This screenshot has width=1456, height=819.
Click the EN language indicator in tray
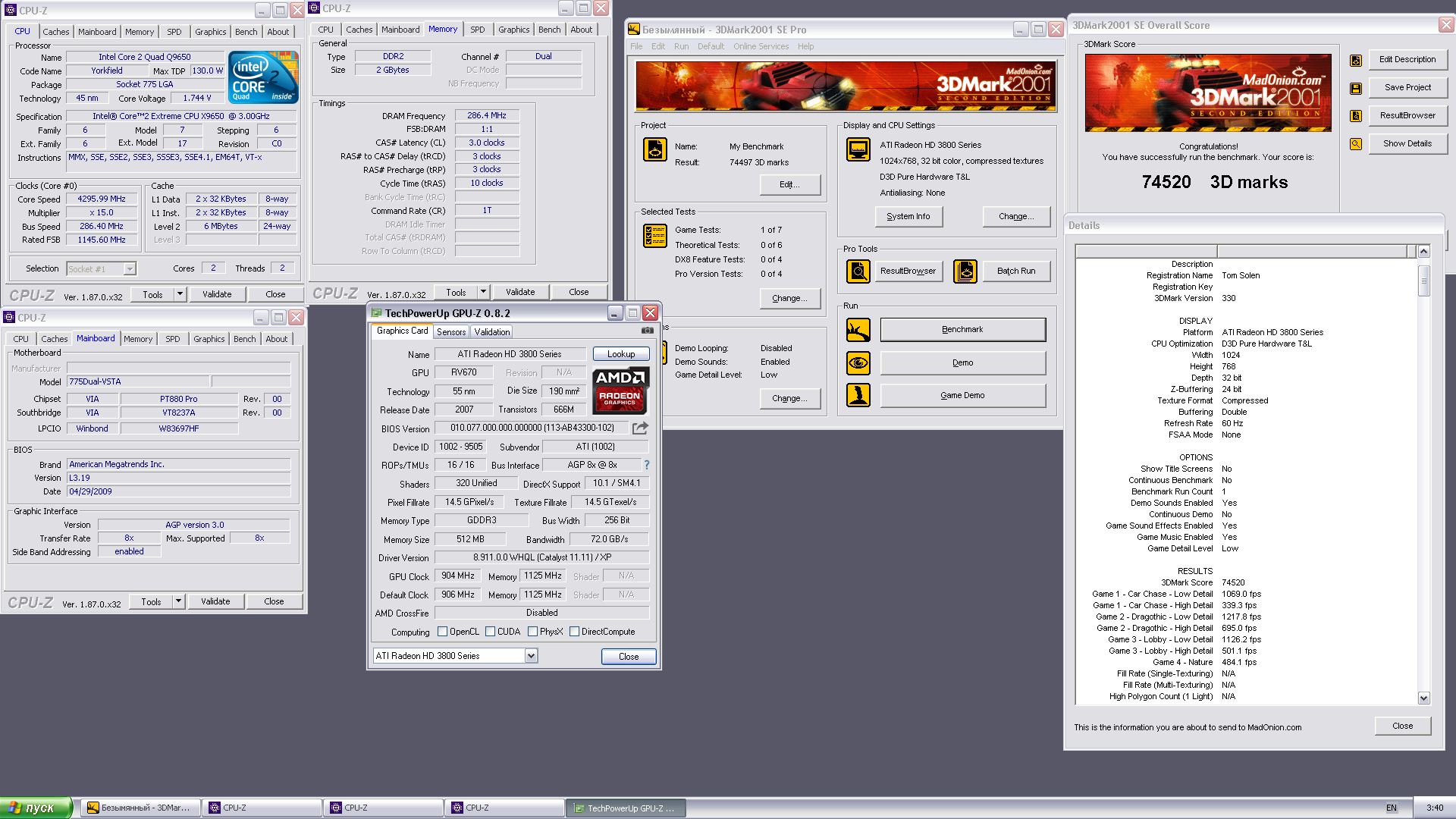[x=1392, y=808]
